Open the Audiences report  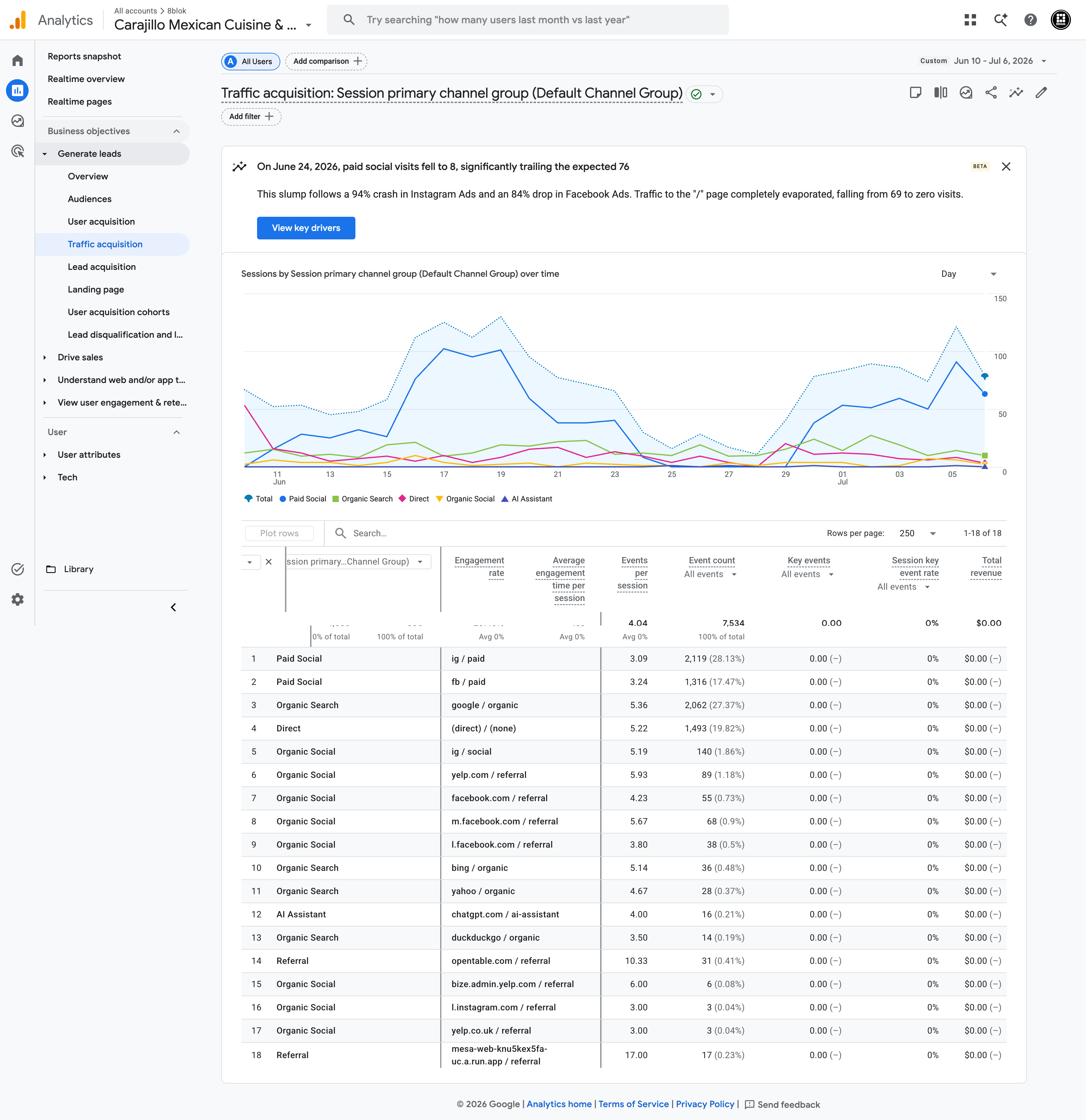90,199
